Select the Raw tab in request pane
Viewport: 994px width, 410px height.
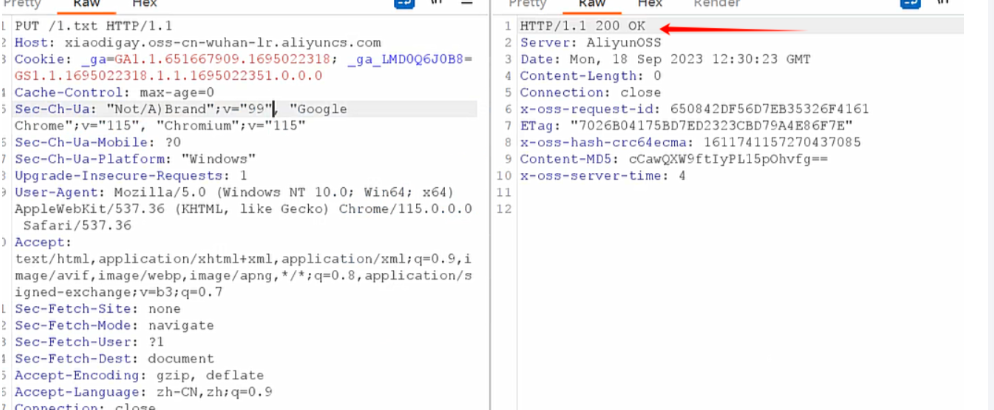pos(87,4)
